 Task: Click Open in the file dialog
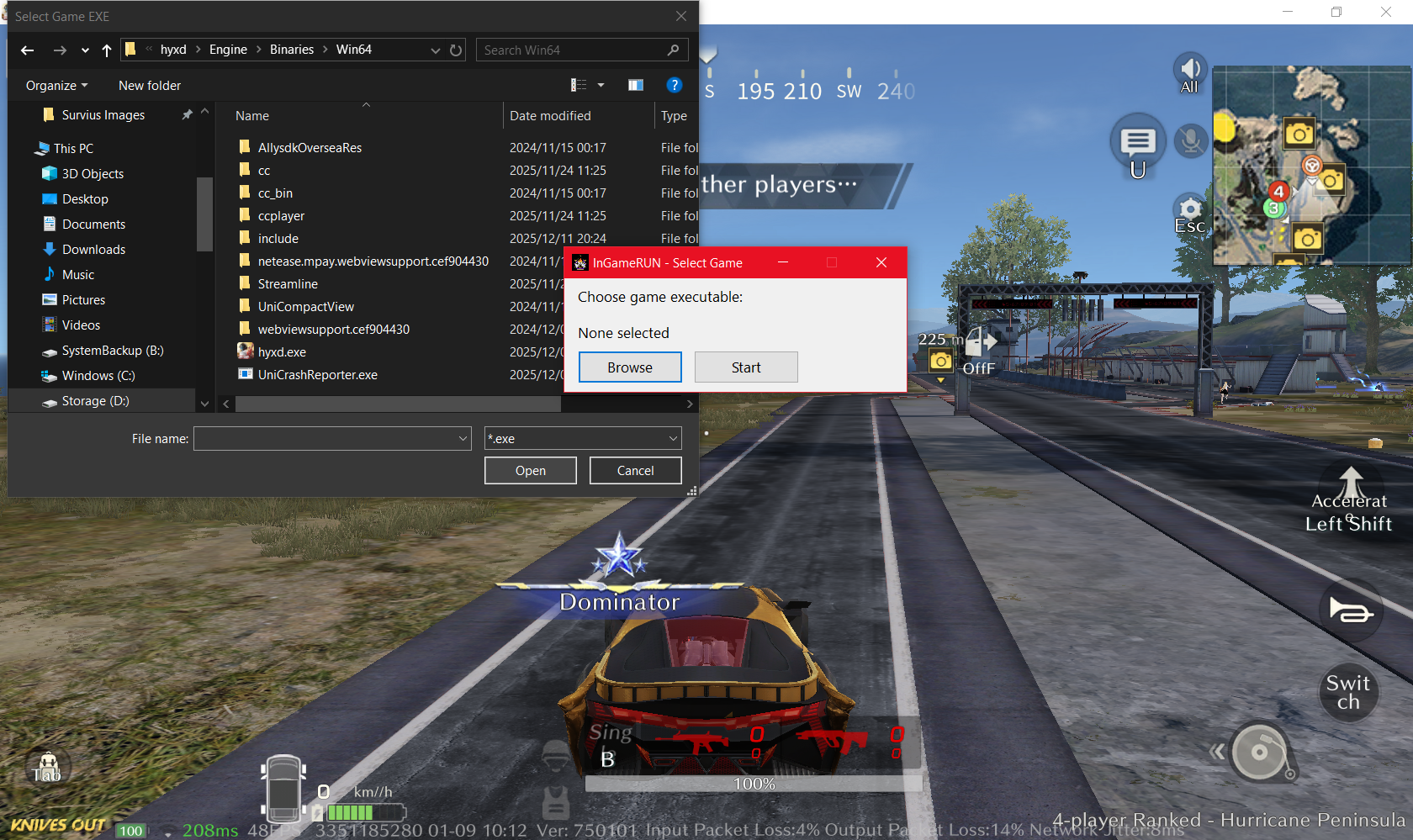coord(531,471)
